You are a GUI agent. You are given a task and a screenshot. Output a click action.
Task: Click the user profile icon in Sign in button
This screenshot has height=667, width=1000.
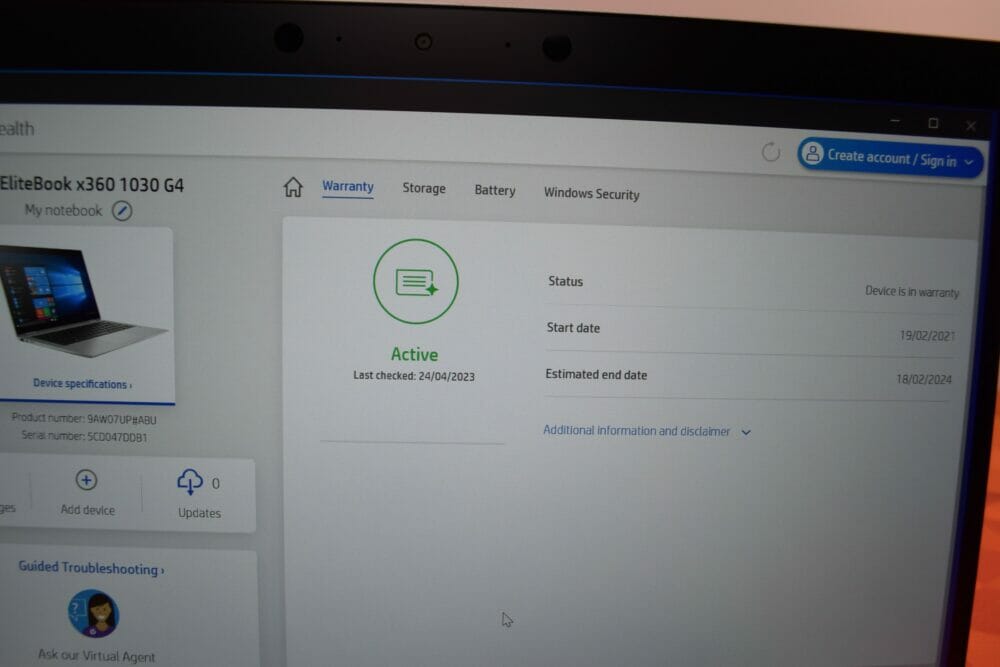(812, 154)
